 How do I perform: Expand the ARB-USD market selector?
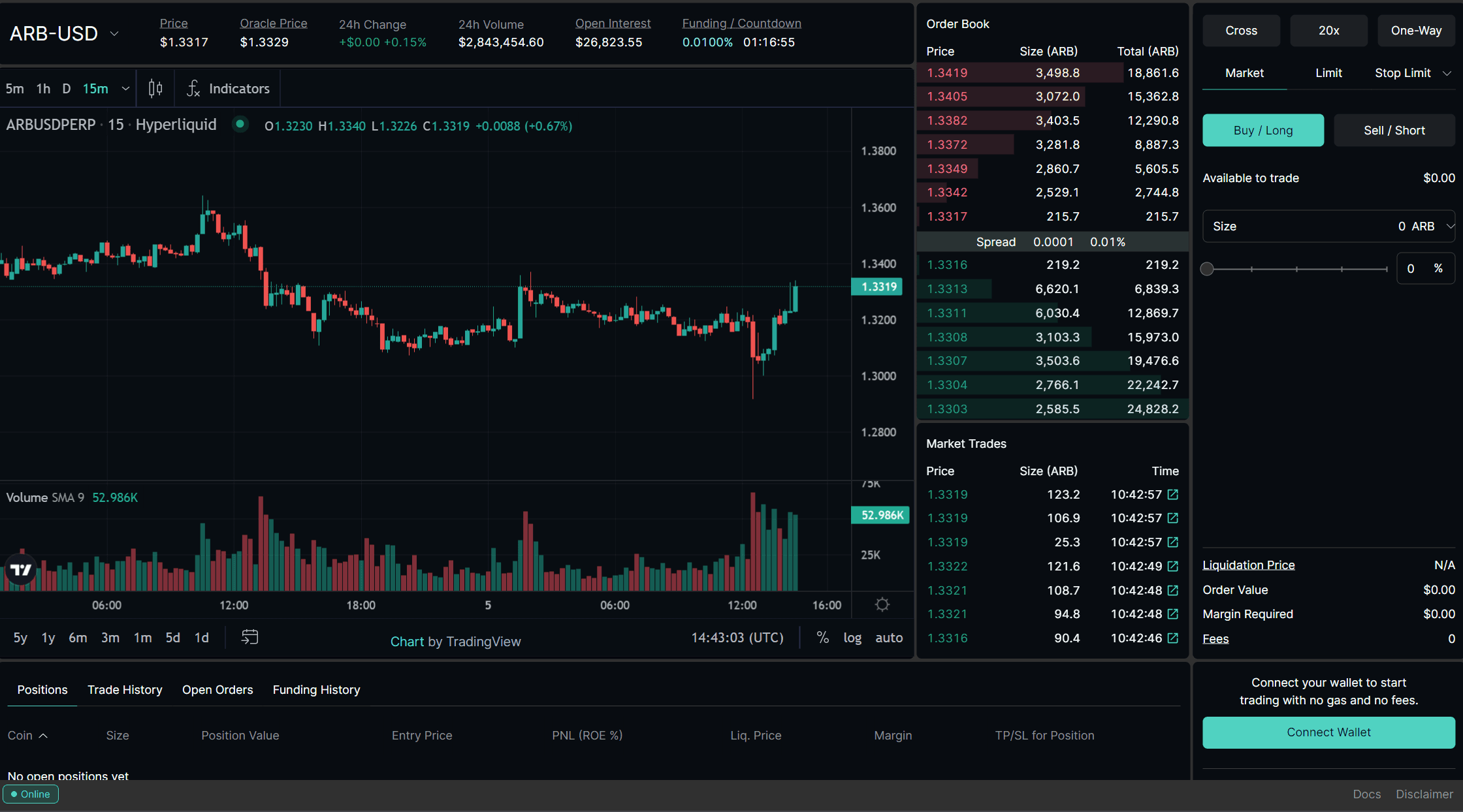tap(114, 33)
